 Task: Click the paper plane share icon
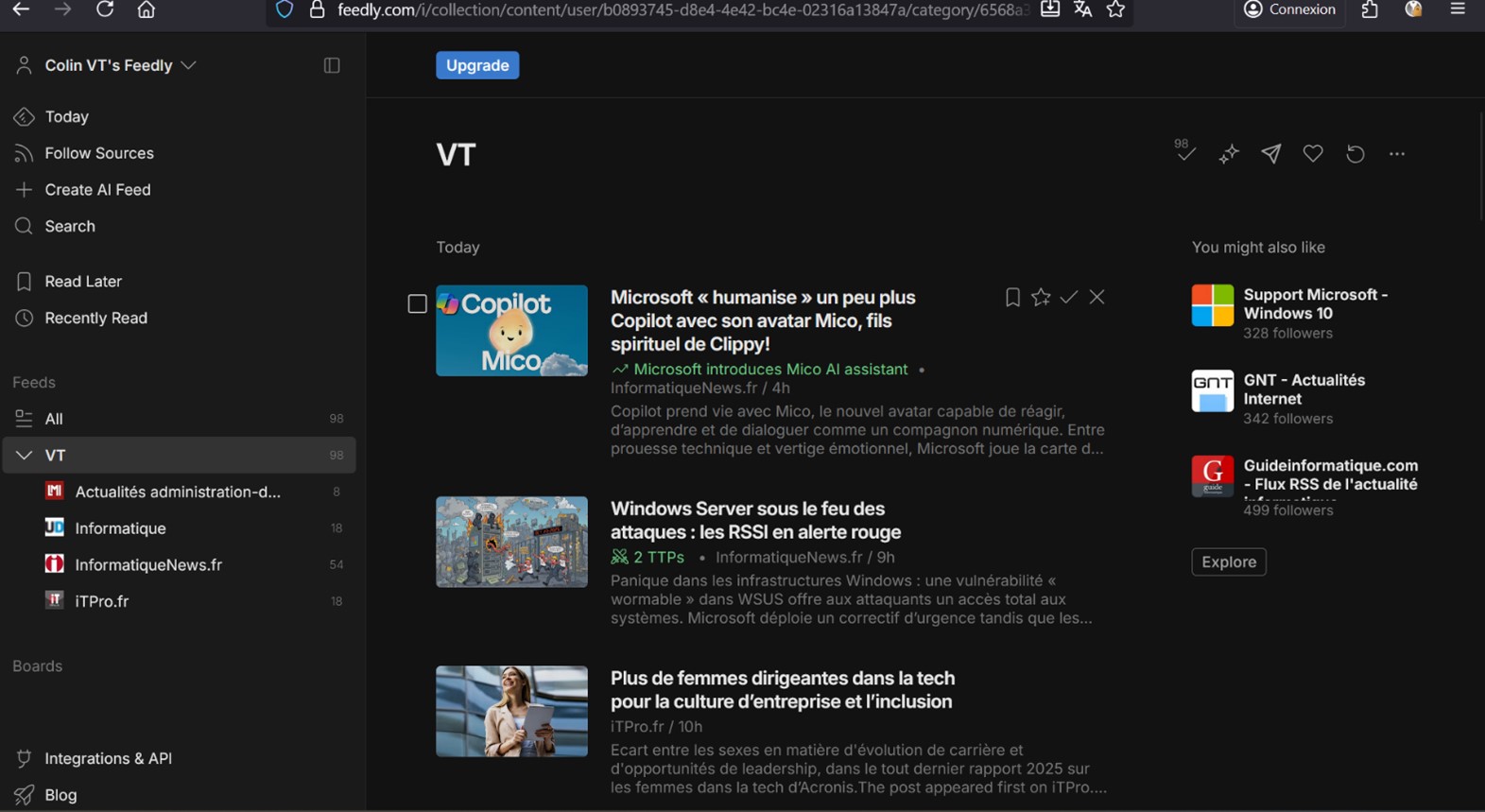(x=1270, y=153)
